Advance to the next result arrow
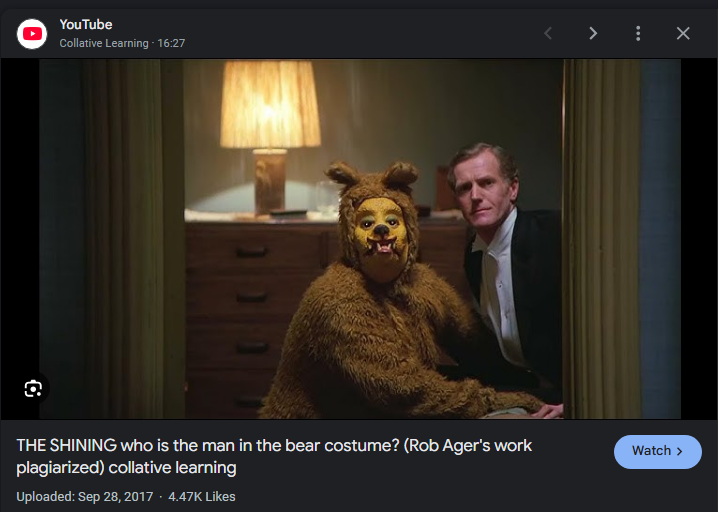Screen dimensions: 718x512 pyautogui.click(x=593, y=34)
